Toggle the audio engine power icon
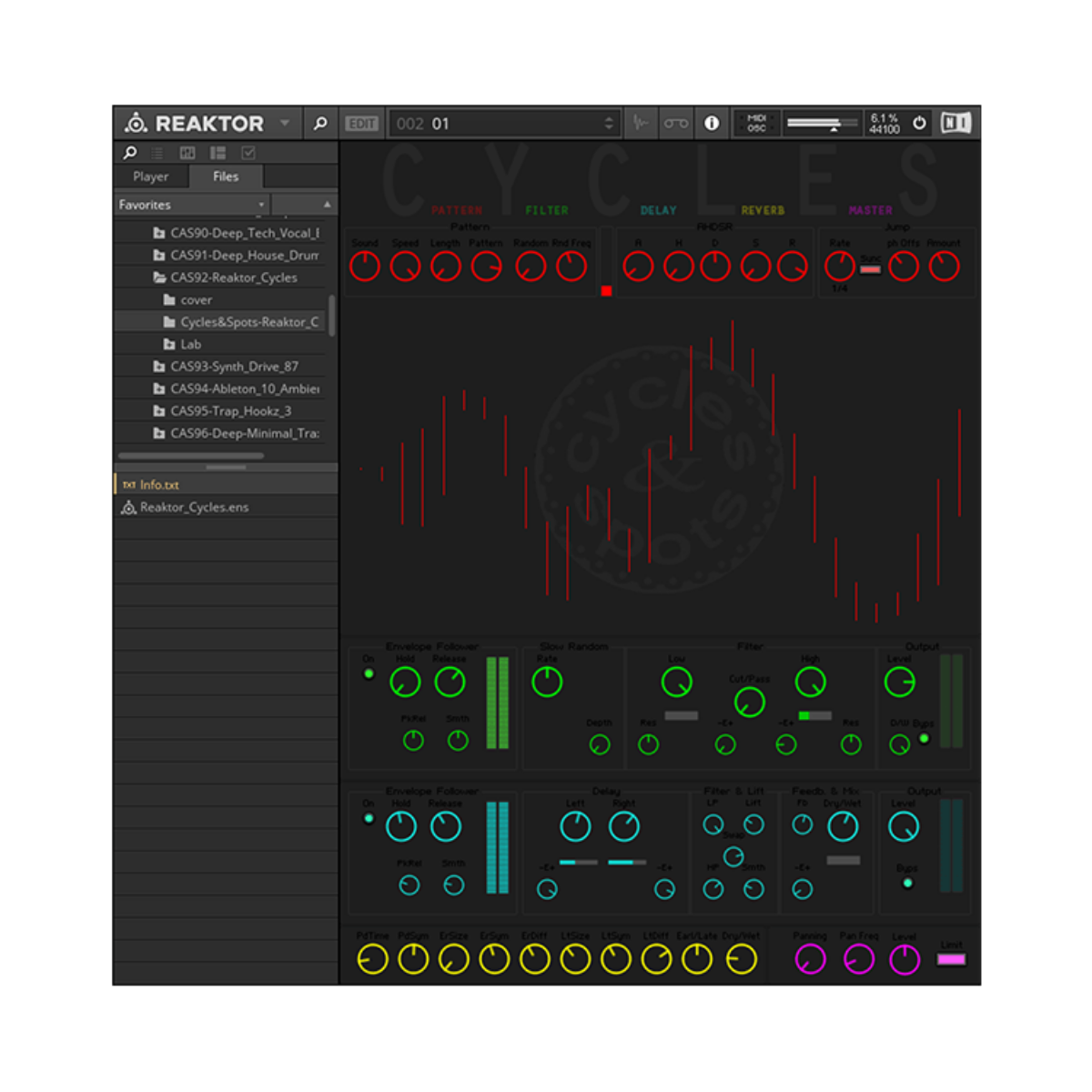 click(x=919, y=123)
